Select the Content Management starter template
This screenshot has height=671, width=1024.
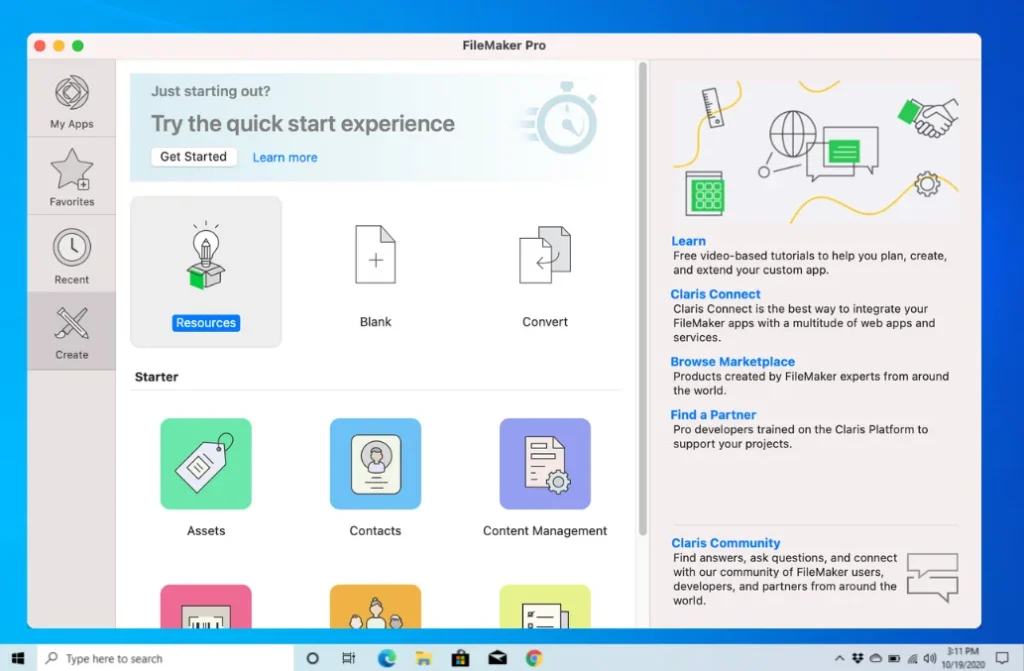(x=545, y=464)
